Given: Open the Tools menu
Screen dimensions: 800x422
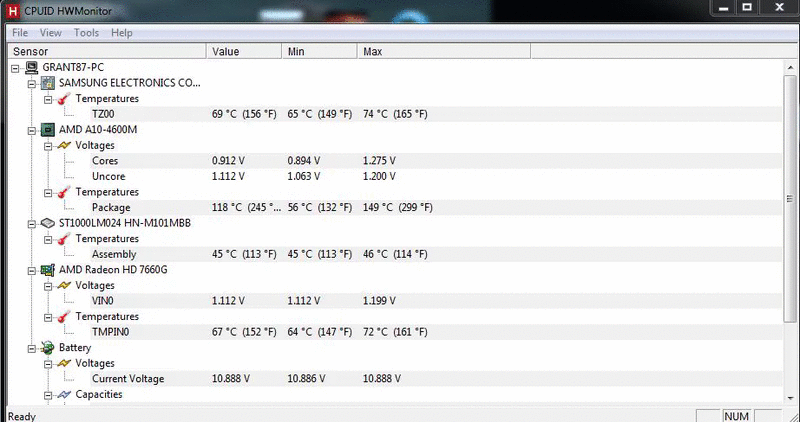Looking at the screenshot, I should (86, 33).
